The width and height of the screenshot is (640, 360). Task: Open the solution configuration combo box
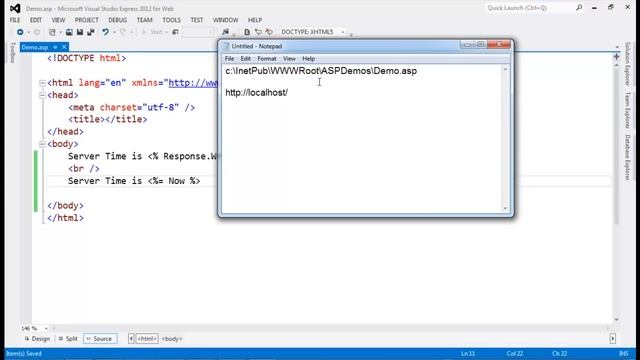click(198, 32)
